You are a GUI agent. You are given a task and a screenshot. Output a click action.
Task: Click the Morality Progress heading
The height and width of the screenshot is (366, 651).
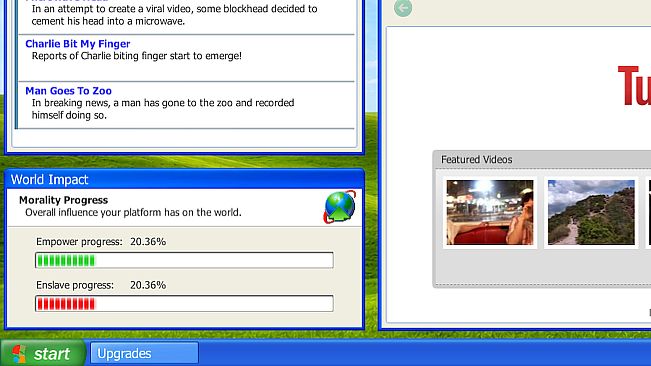64,200
